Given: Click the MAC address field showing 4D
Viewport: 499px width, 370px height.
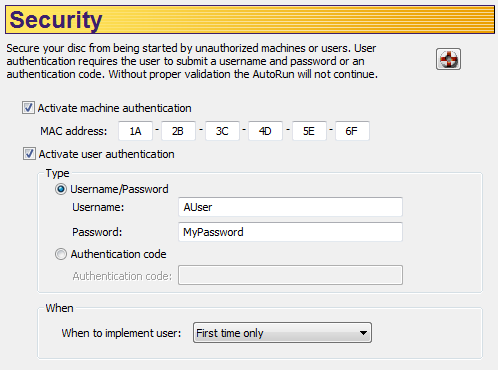Looking at the screenshot, I should pyautogui.click(x=265, y=131).
